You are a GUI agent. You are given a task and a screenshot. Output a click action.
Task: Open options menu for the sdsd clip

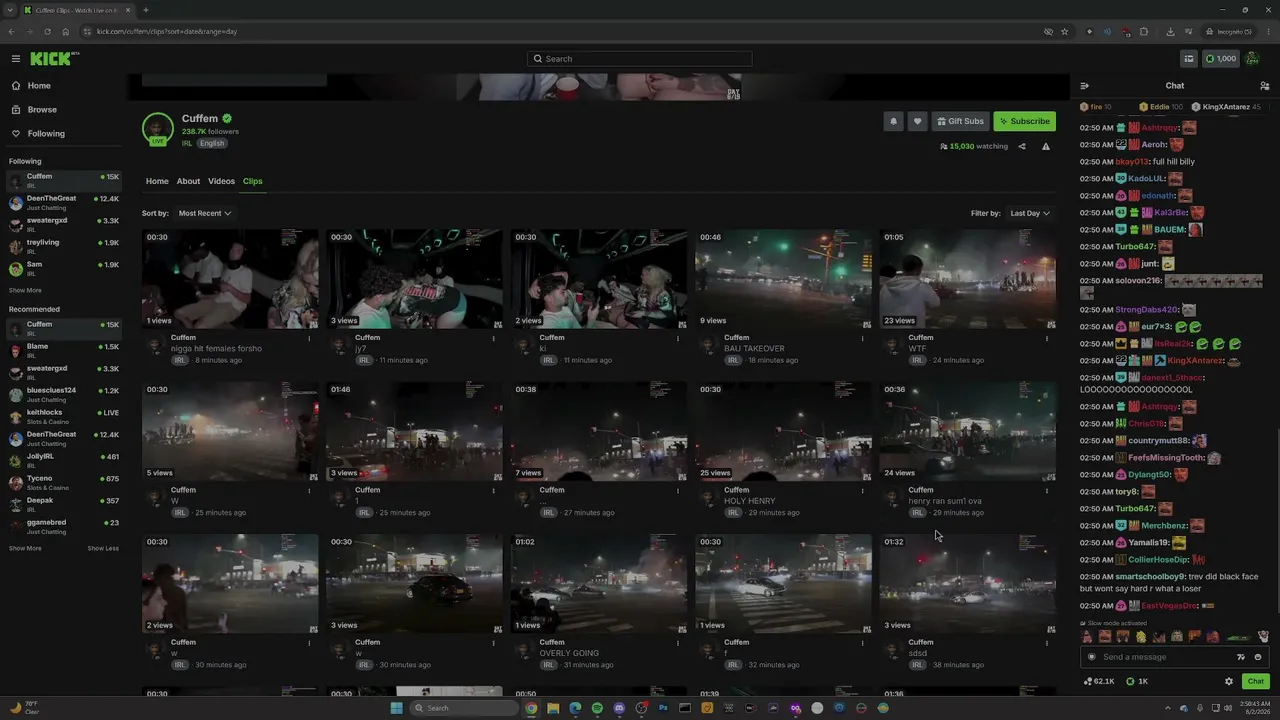[x=1047, y=642]
